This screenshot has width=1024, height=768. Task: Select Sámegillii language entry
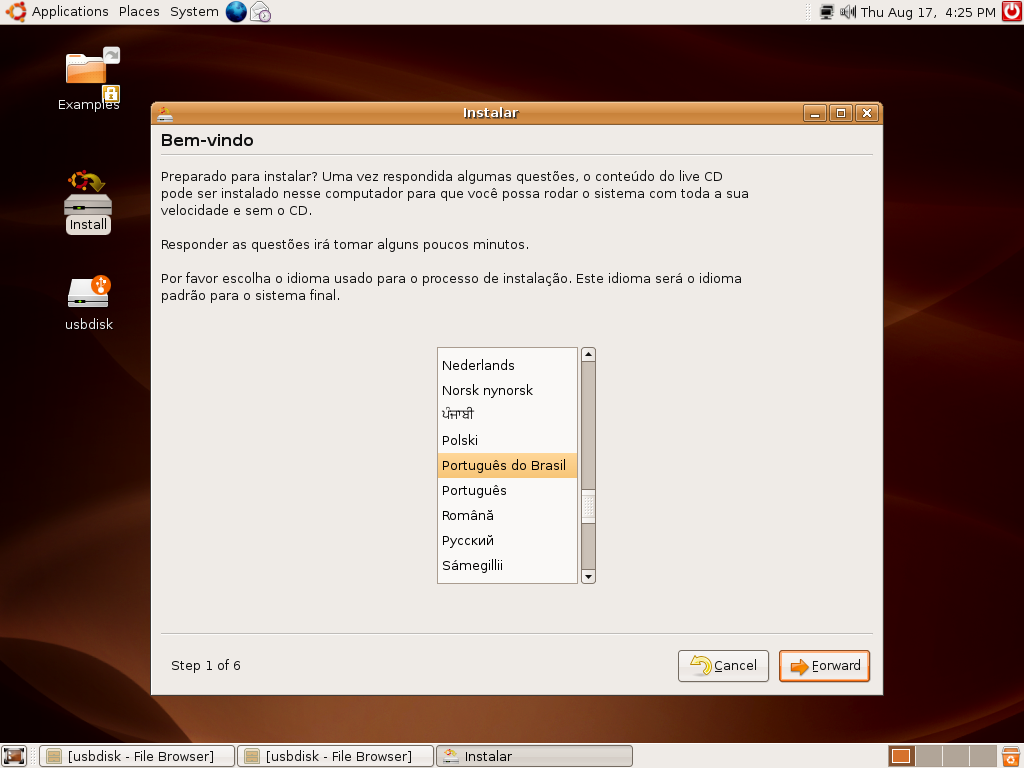[507, 566]
